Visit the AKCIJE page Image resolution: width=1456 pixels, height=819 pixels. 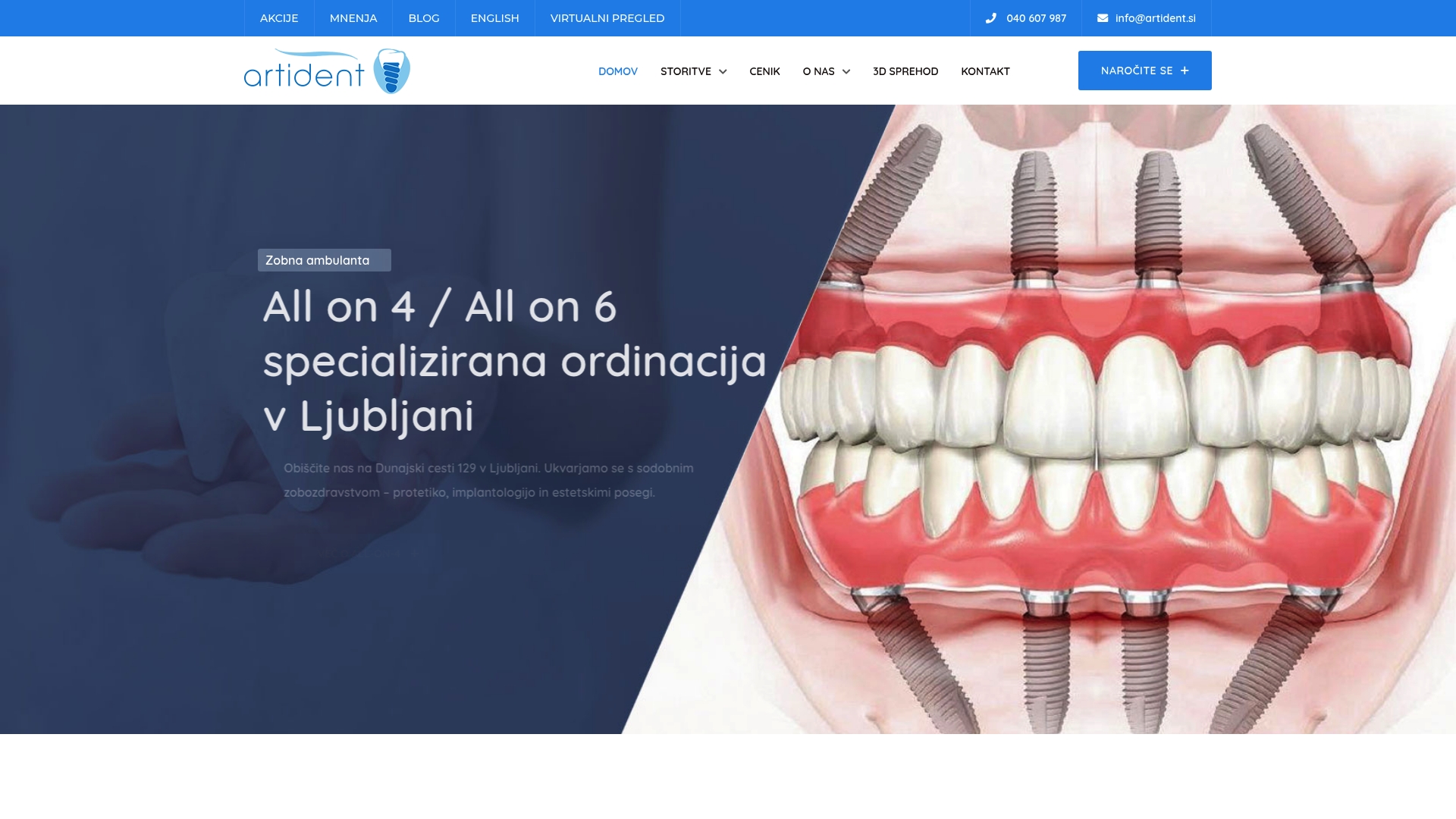(x=278, y=17)
